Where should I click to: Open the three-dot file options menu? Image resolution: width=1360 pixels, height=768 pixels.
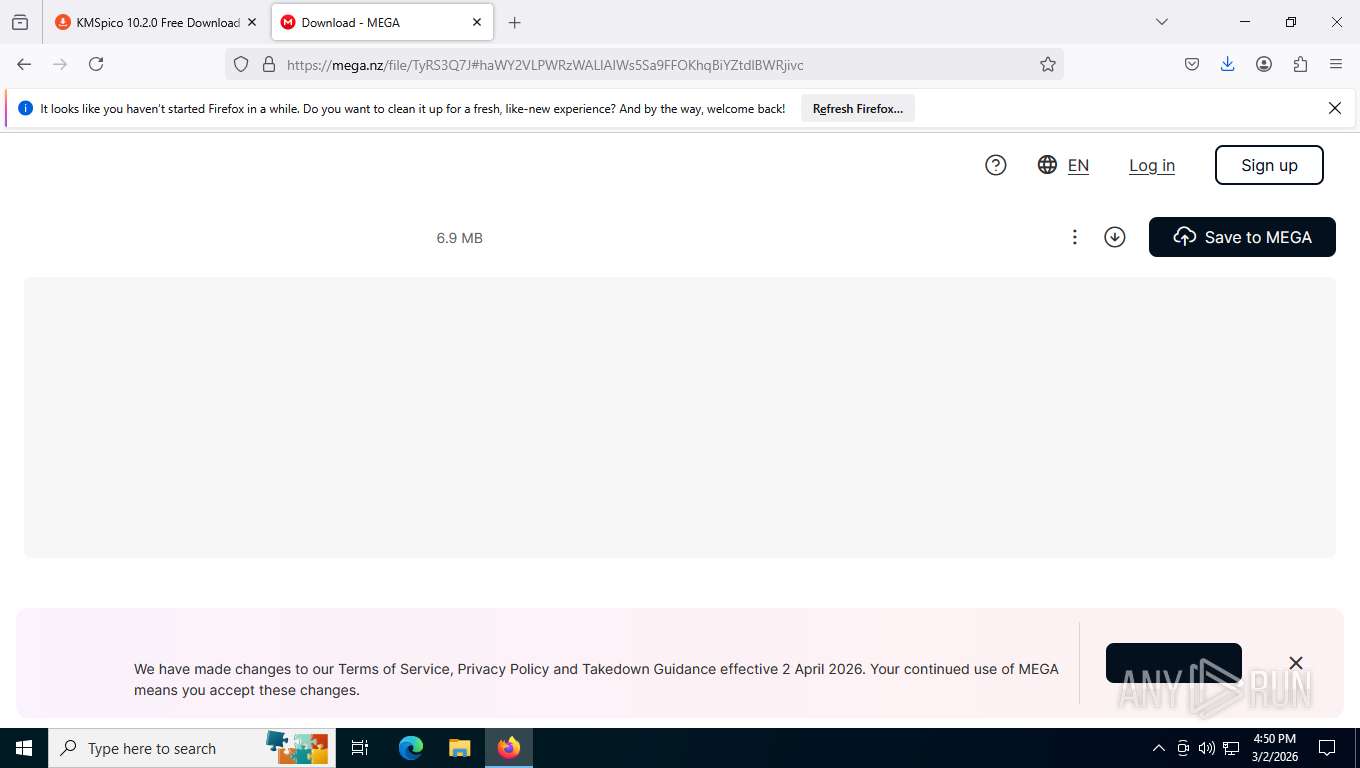(1075, 237)
